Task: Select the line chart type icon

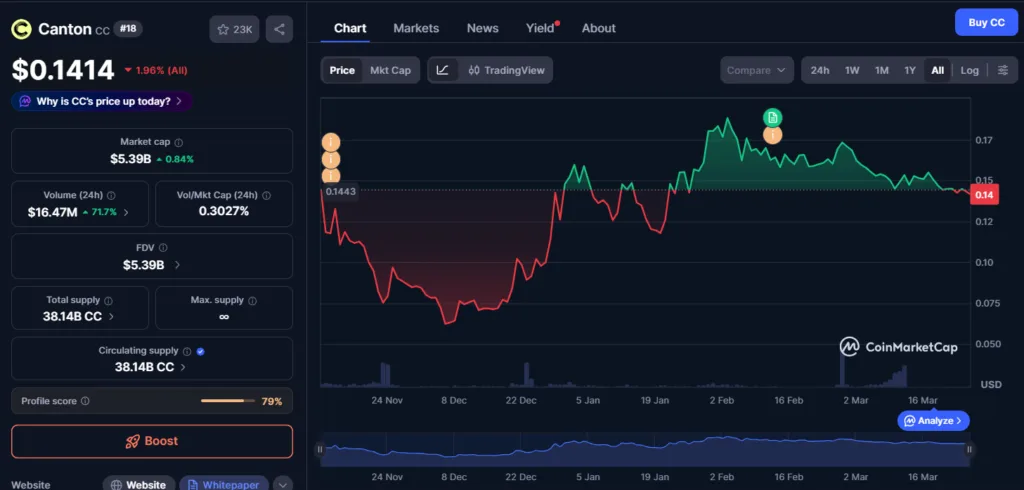Action: (443, 70)
